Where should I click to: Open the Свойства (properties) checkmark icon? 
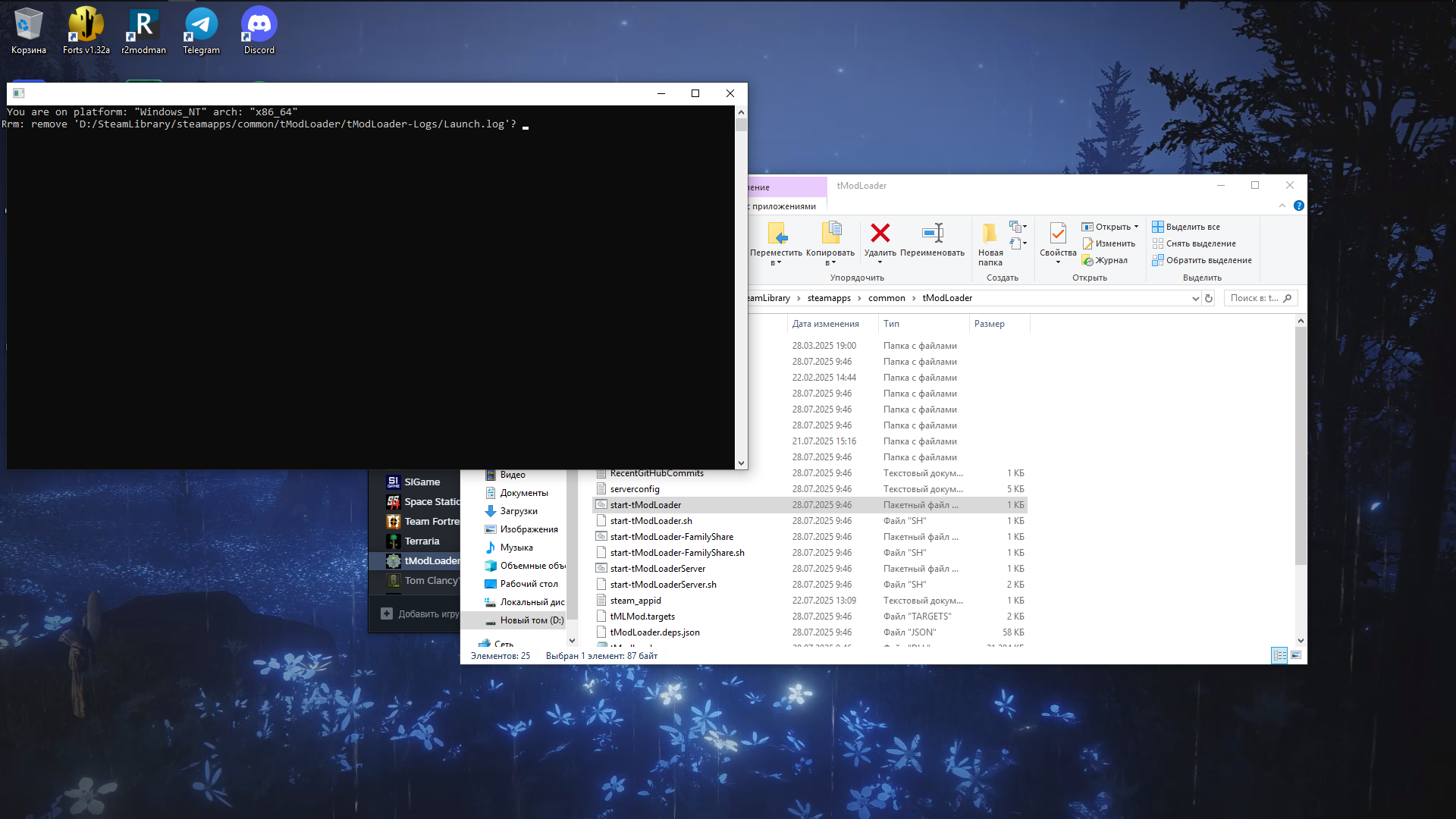1057,234
